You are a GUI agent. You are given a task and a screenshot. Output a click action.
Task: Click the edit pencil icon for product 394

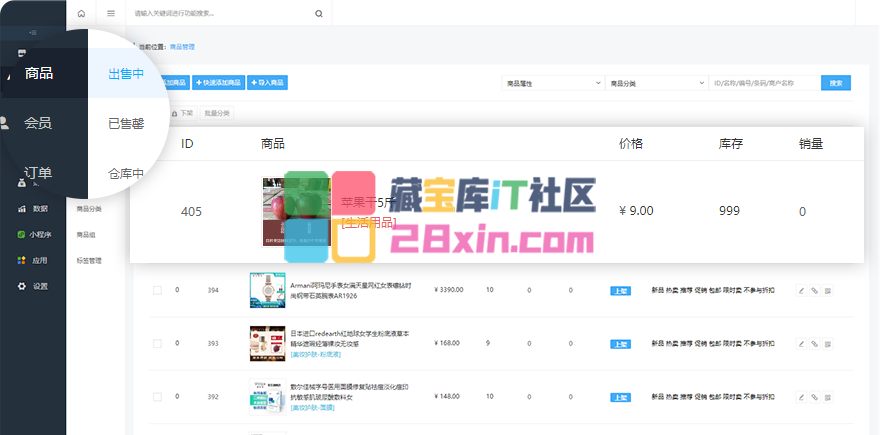click(x=801, y=290)
